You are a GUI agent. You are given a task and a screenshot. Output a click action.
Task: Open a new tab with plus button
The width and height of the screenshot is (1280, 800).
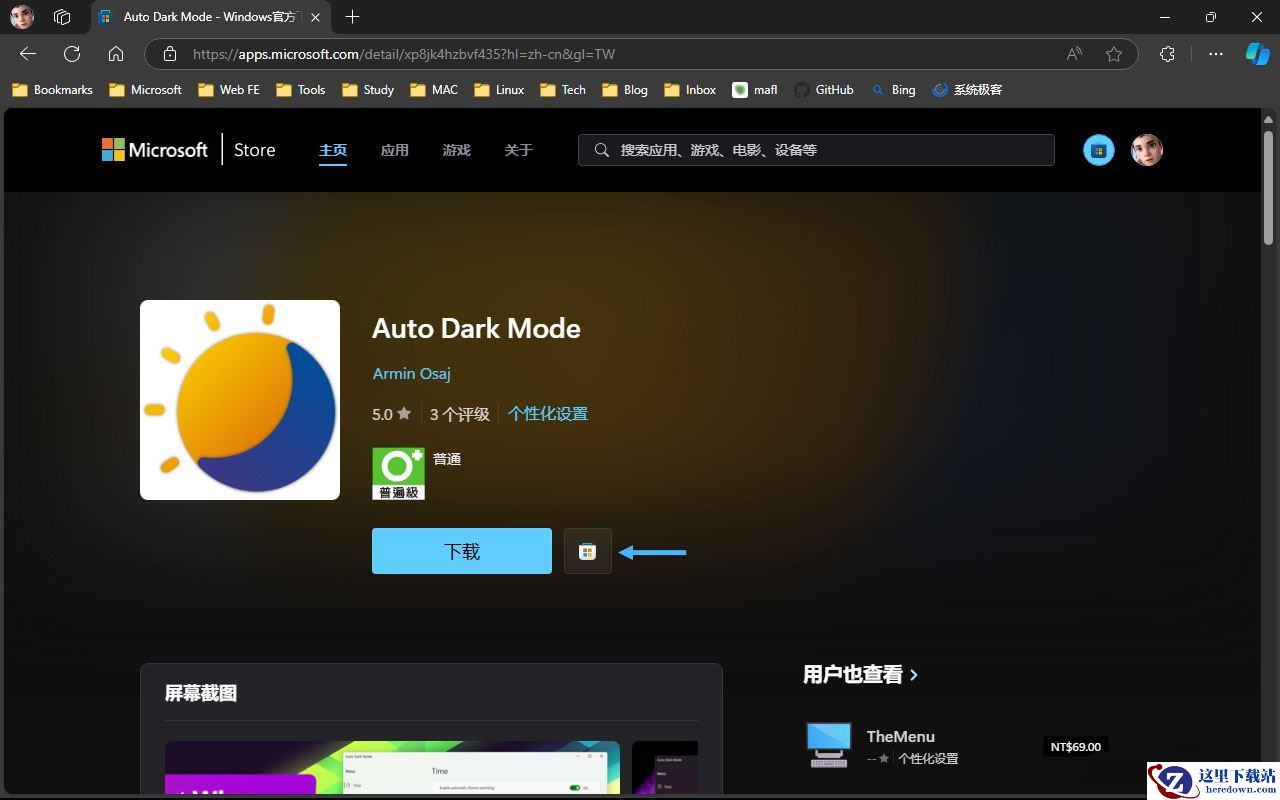click(352, 17)
